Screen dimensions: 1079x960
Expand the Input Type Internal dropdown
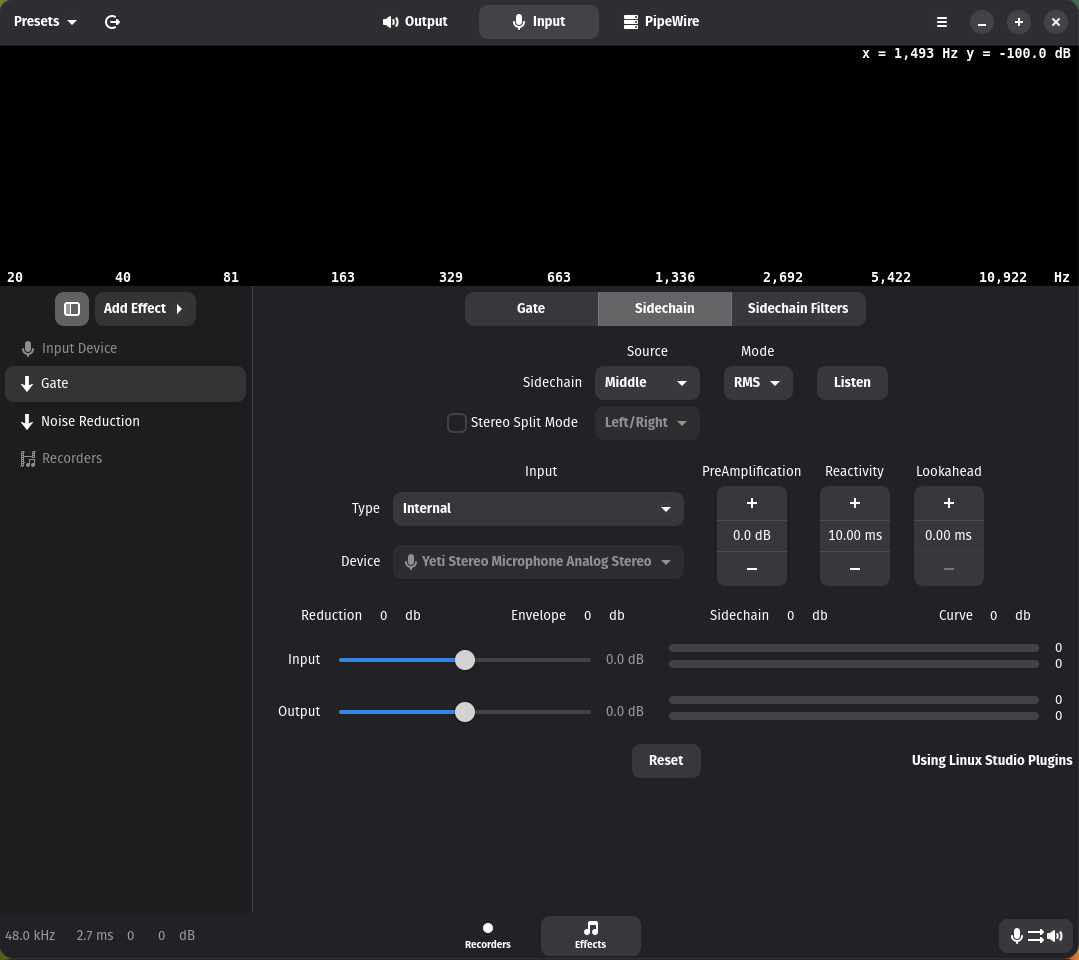click(x=538, y=509)
